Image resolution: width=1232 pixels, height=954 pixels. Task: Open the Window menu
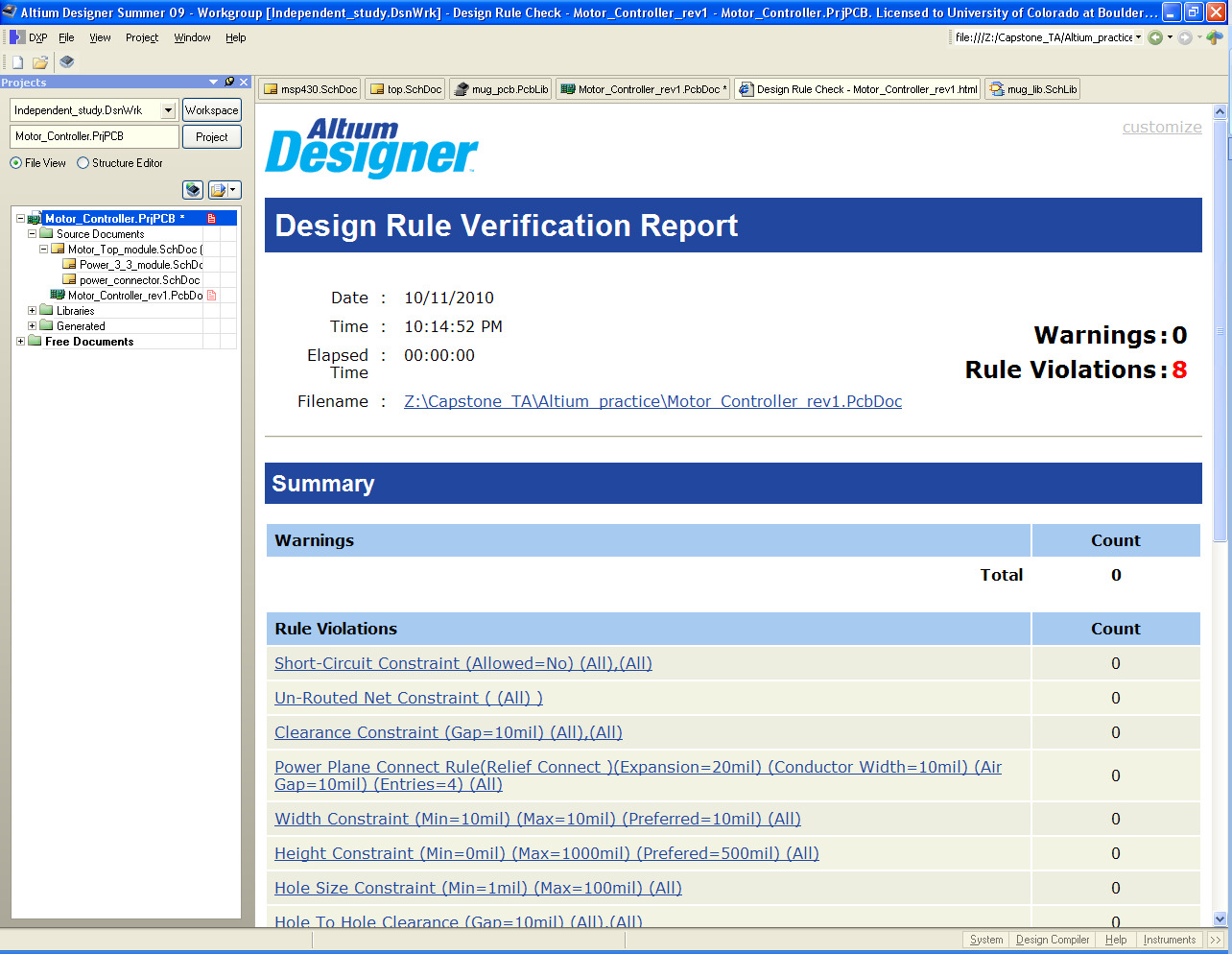(x=192, y=37)
